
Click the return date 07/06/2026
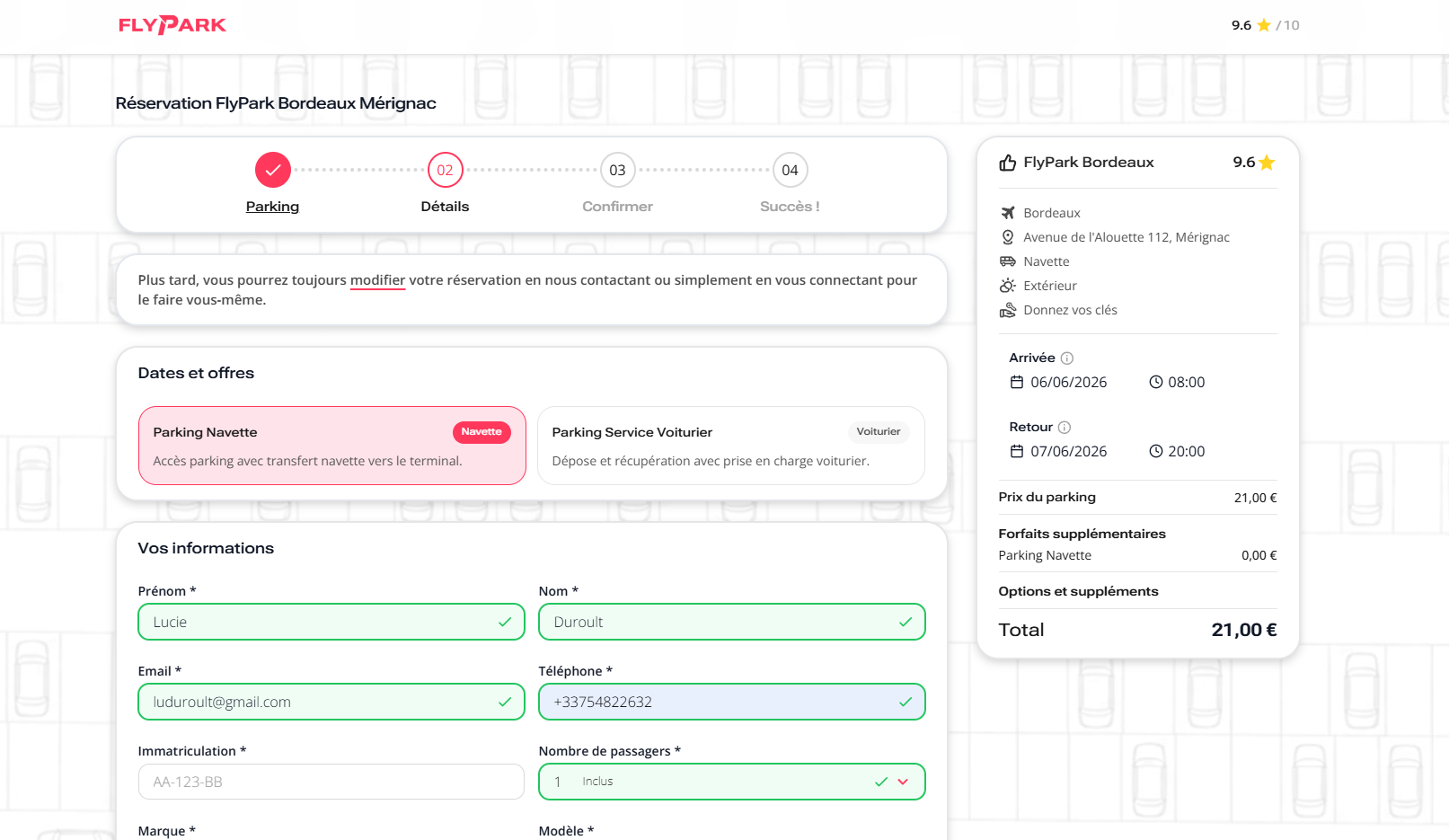pos(1068,451)
